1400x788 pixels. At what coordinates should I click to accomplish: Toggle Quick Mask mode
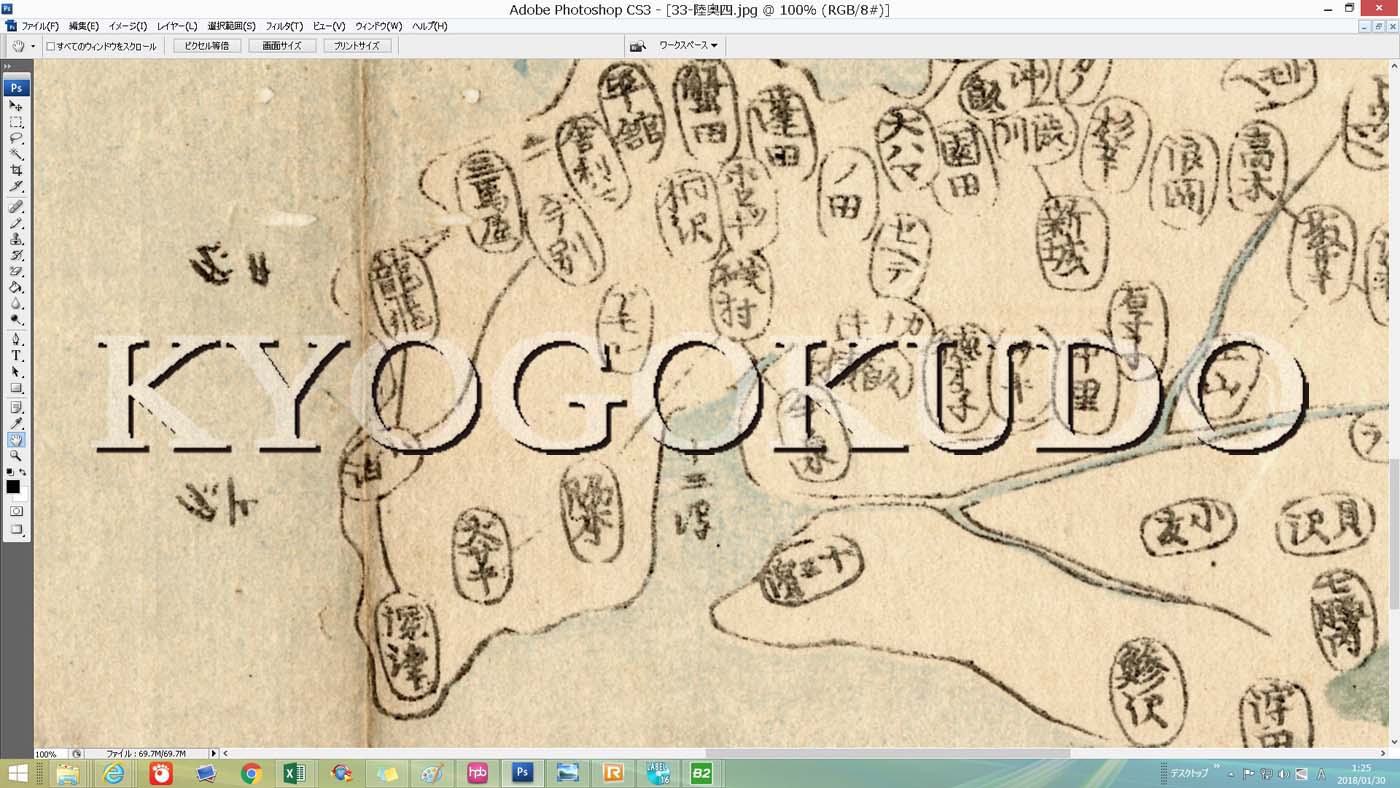[16, 511]
